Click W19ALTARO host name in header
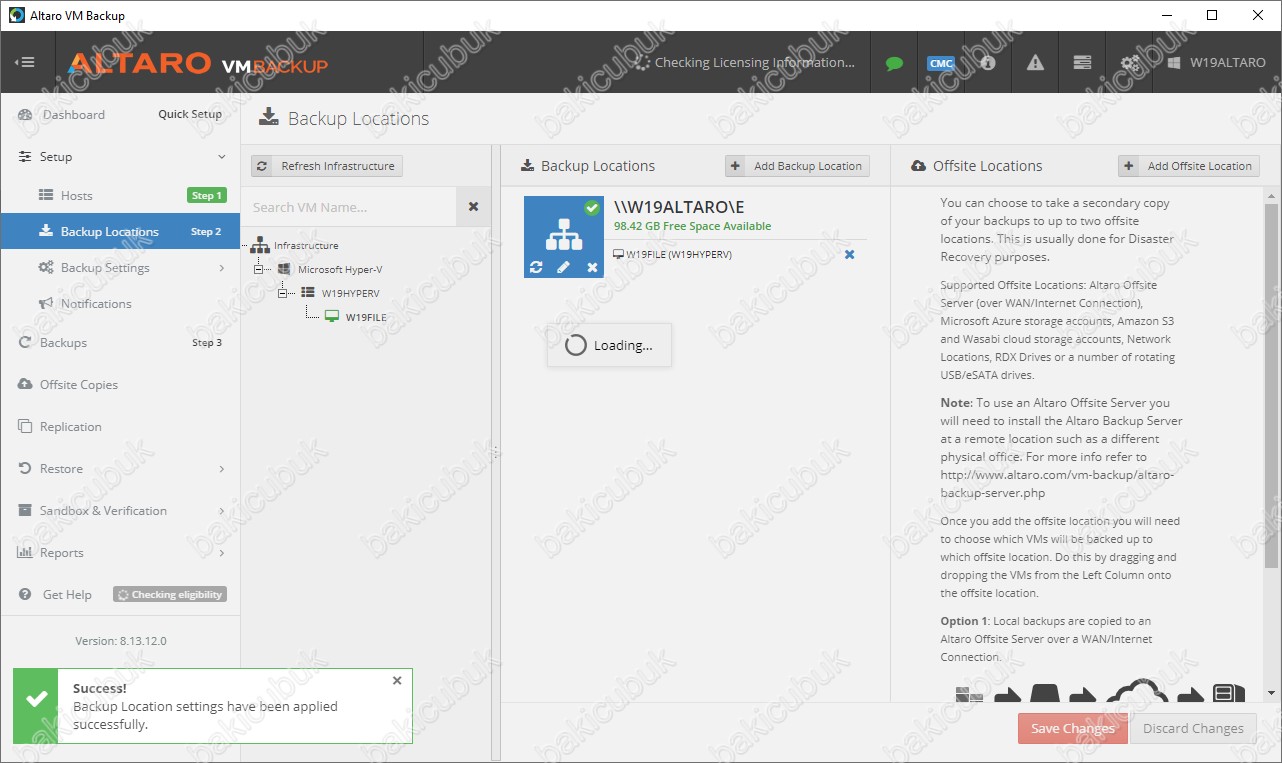The width and height of the screenshot is (1282, 763). coord(1227,62)
